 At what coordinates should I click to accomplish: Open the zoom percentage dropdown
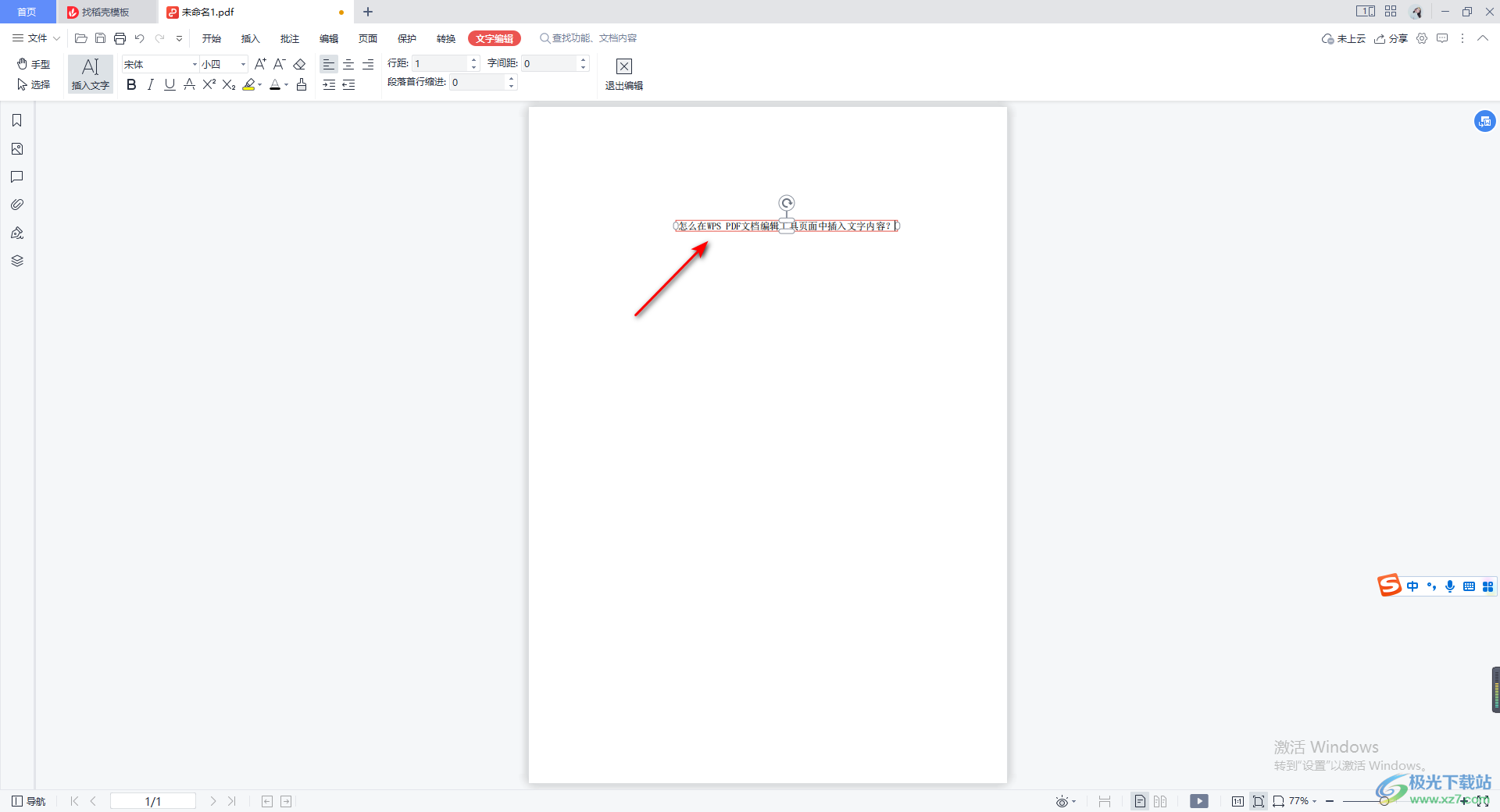tap(1315, 801)
